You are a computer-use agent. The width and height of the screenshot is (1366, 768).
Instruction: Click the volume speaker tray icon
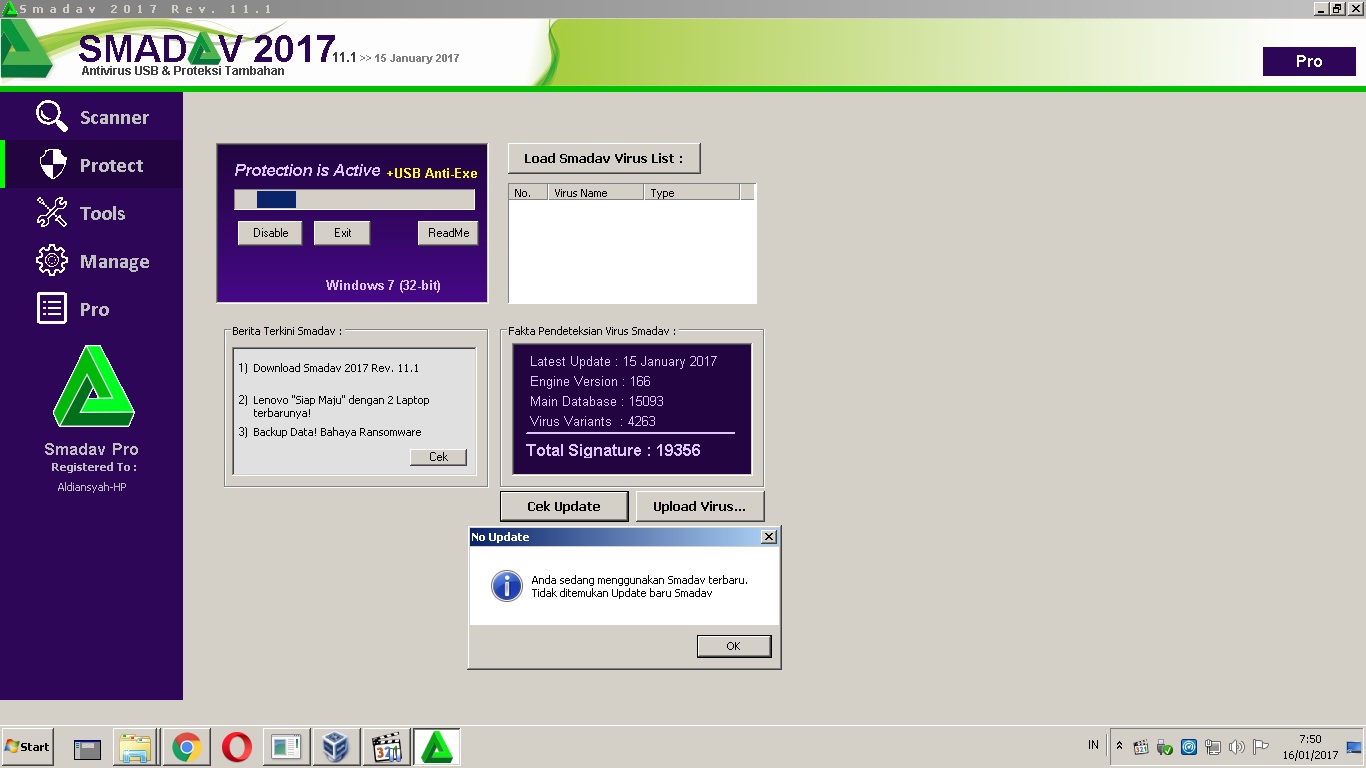pos(1237,747)
